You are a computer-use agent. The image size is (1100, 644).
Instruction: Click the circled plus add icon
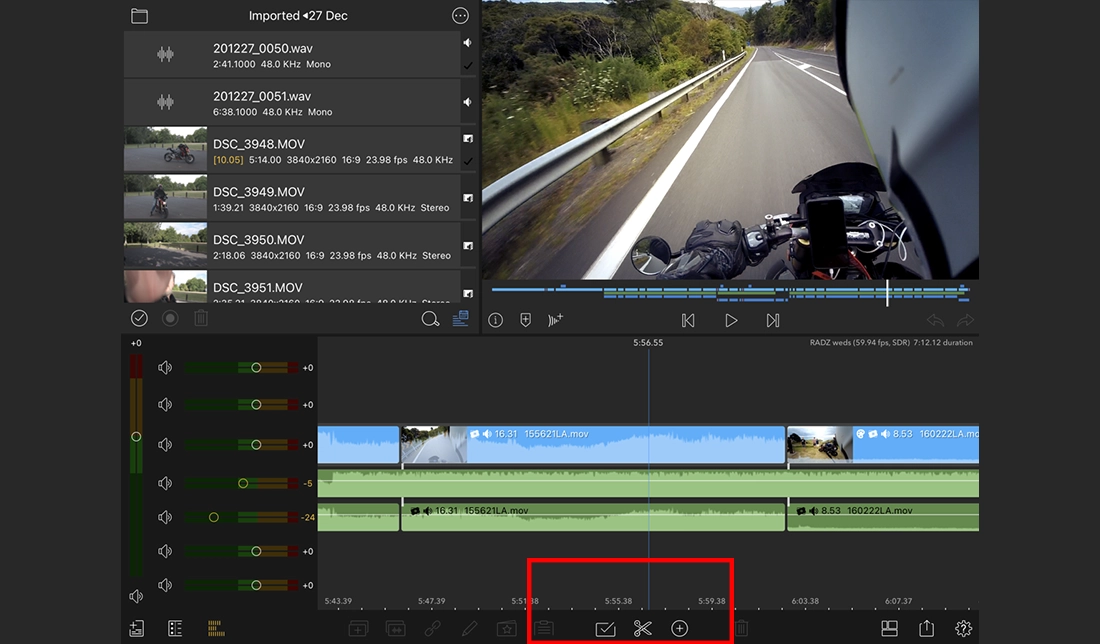(x=679, y=629)
